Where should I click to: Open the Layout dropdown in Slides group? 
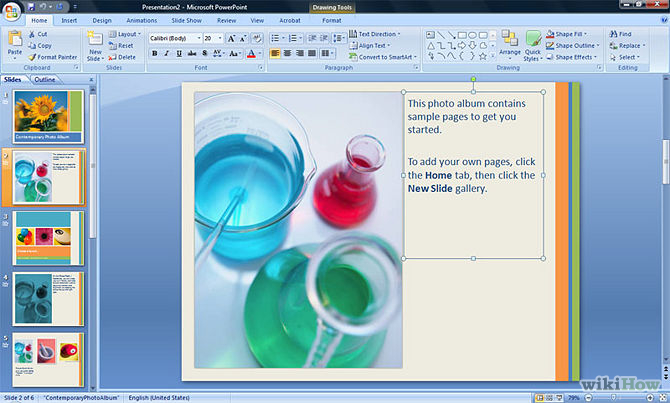tap(126, 33)
